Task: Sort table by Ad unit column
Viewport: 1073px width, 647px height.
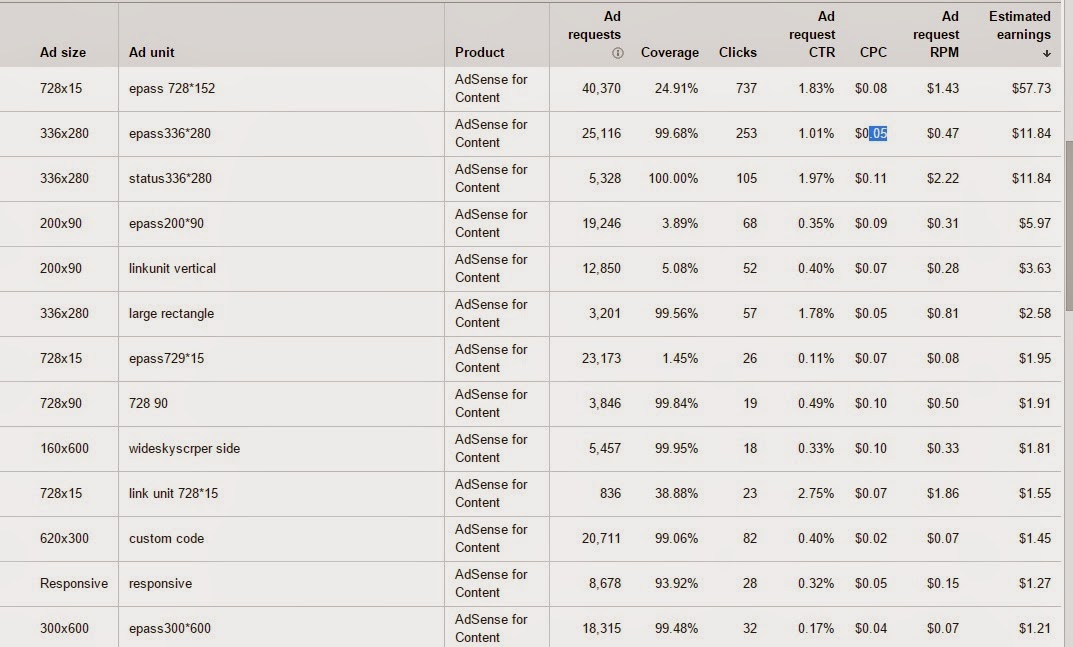Action: [151, 53]
